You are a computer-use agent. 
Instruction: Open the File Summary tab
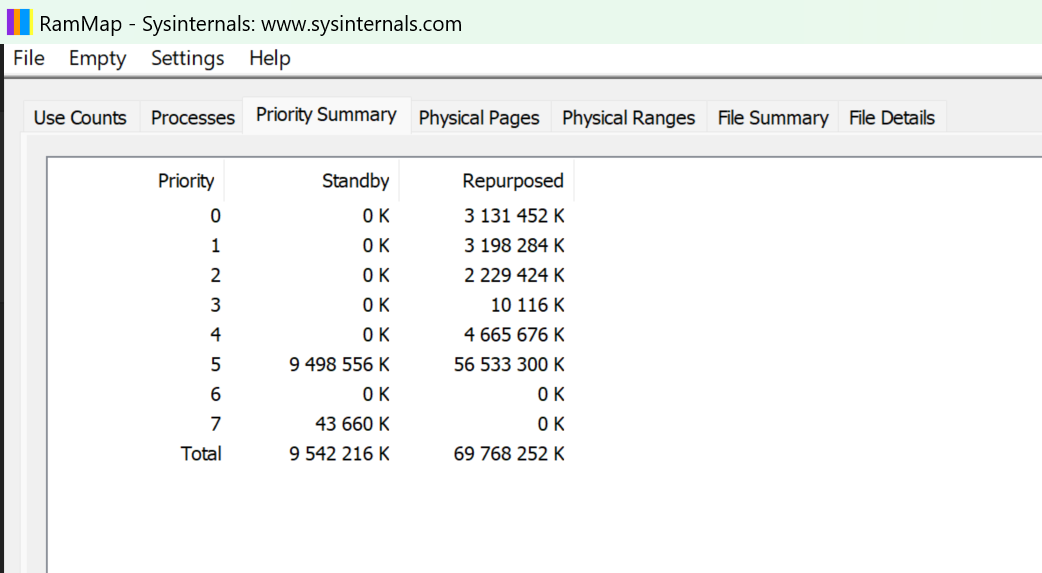773,118
